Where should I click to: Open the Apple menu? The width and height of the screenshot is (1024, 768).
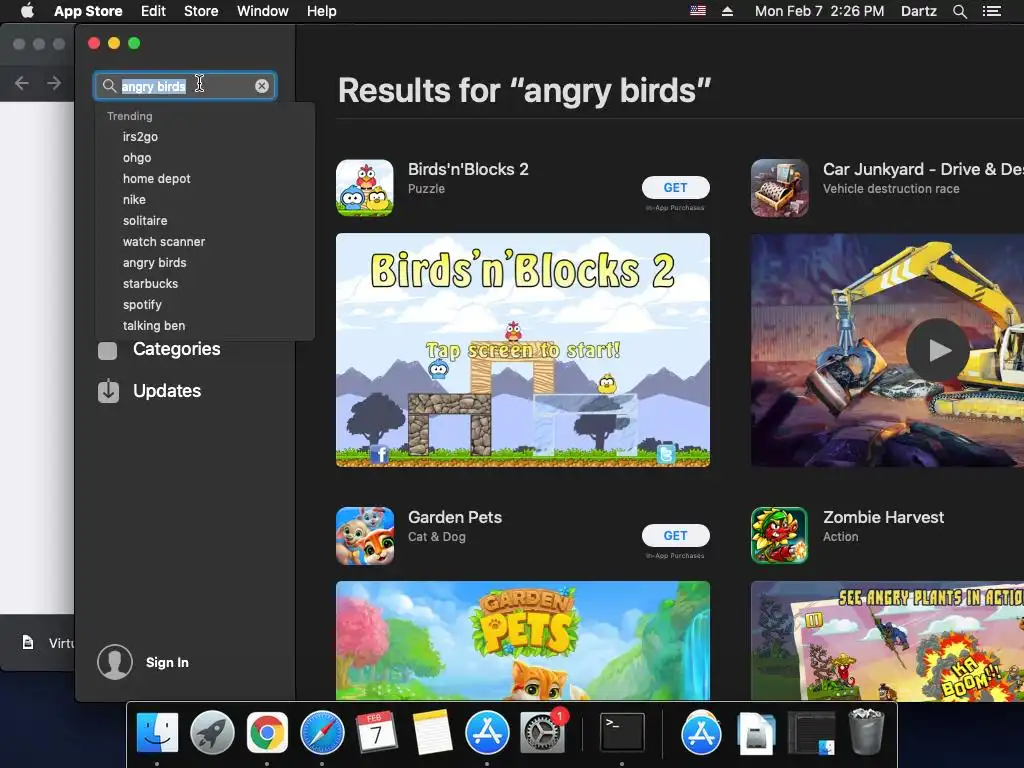(27, 11)
